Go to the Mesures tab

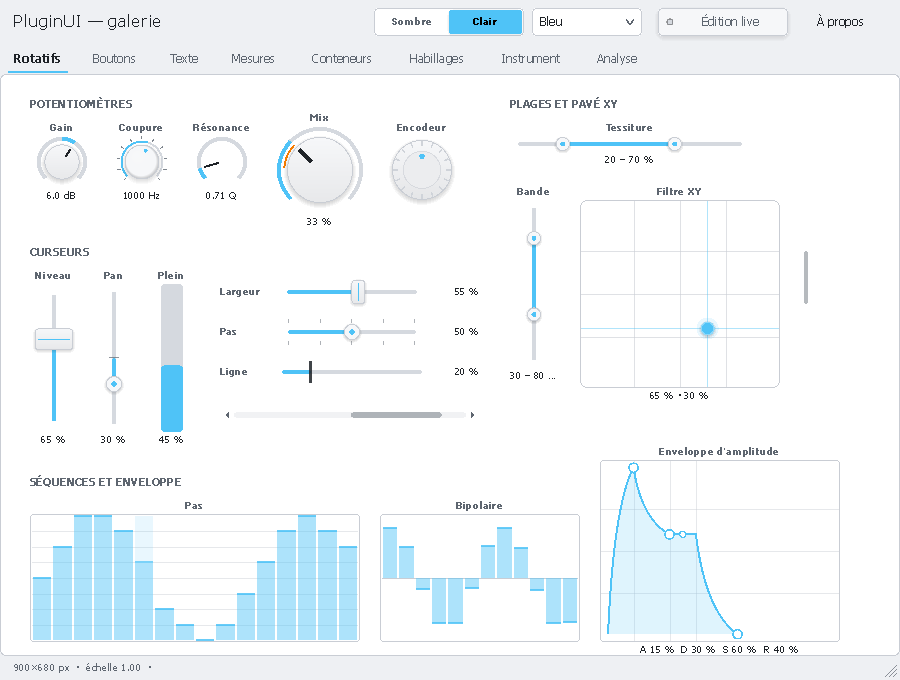[x=253, y=59]
